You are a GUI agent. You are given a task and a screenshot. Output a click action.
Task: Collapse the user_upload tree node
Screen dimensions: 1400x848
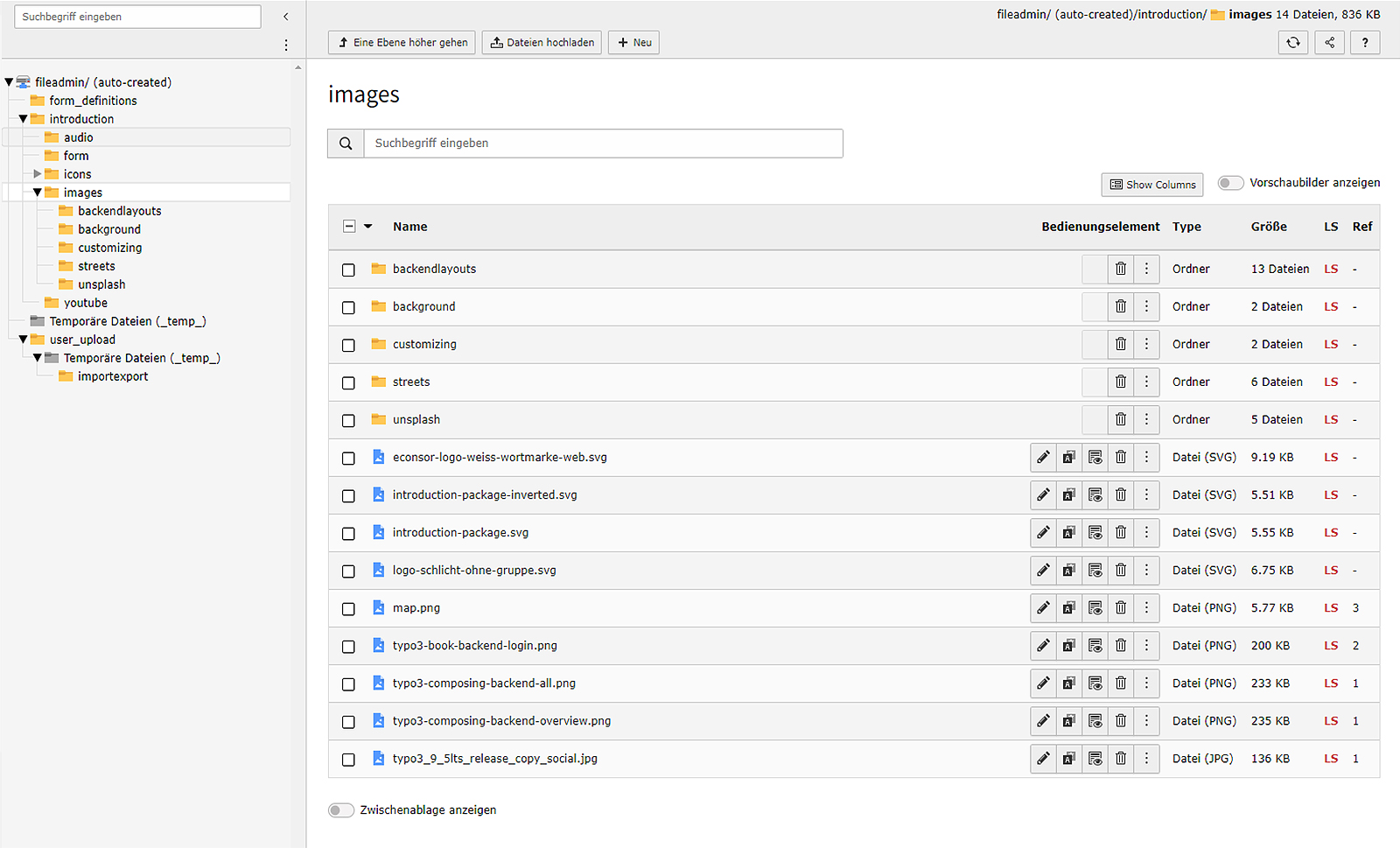click(x=24, y=340)
